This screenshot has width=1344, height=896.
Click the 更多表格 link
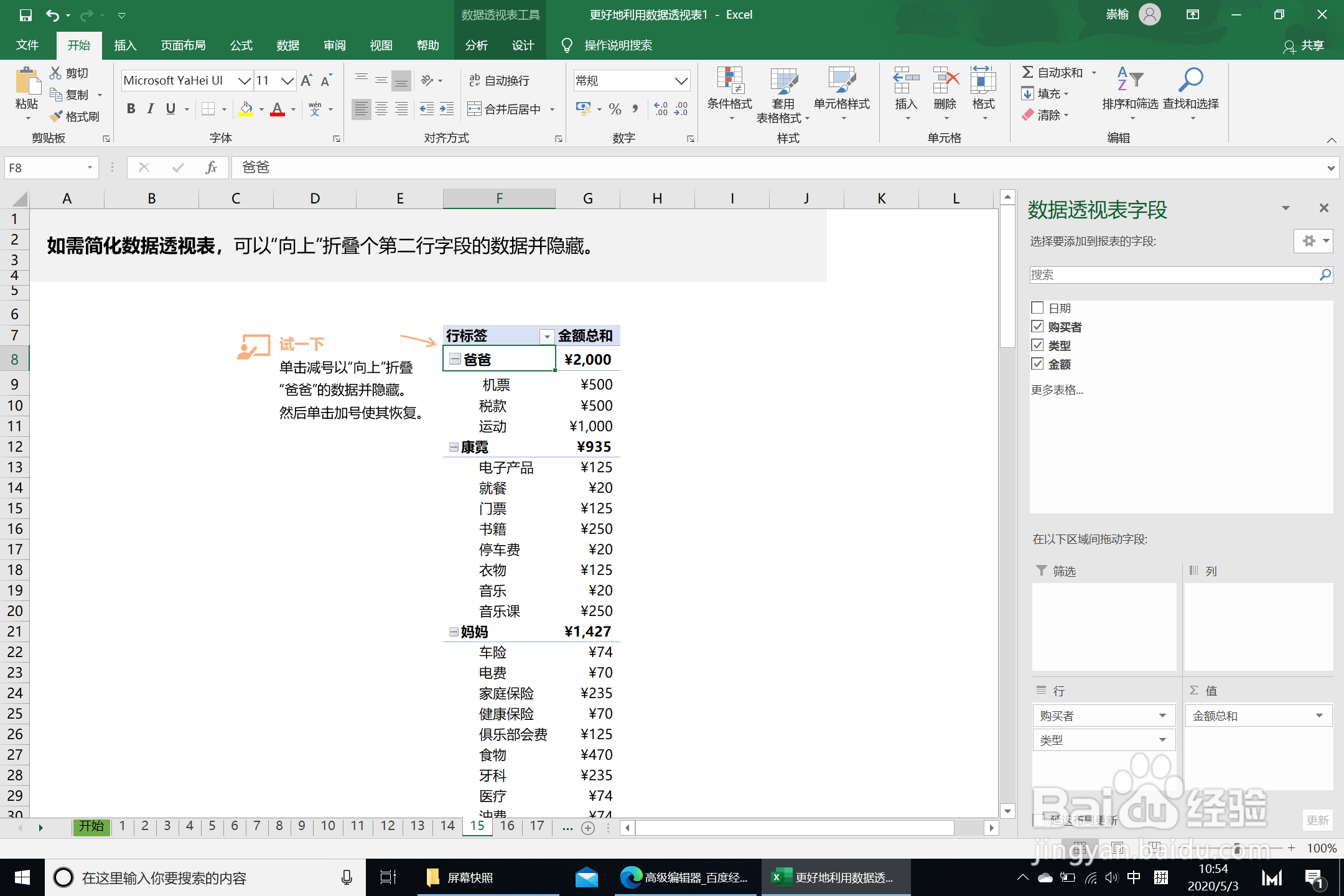(1057, 390)
